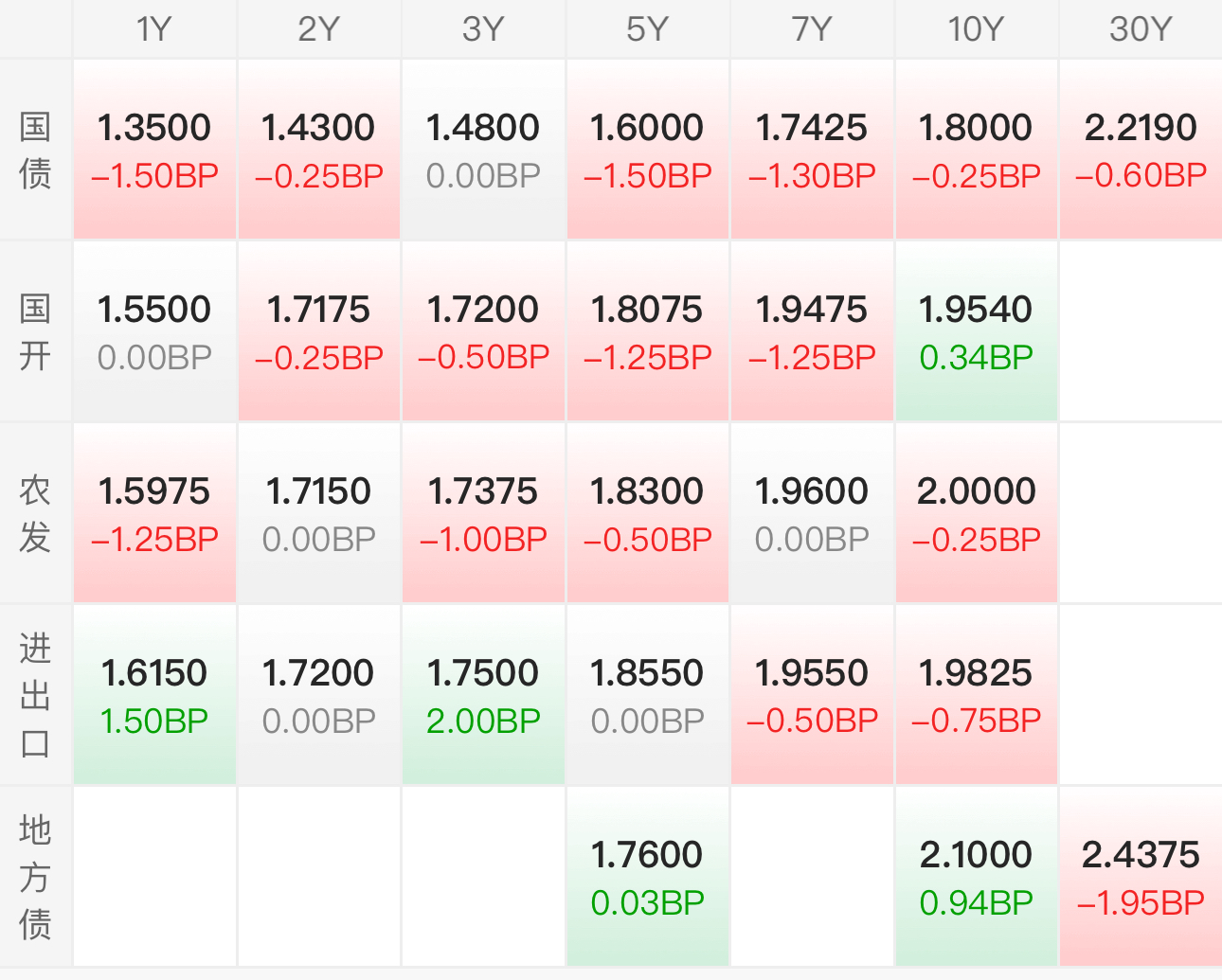This screenshot has width=1222, height=980.
Task: Select the 1Y tenor column header
Action: 154,29
